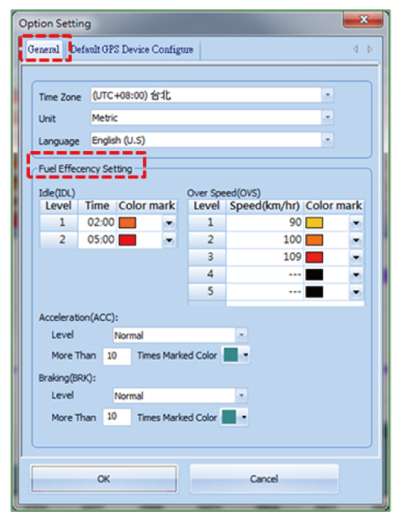Screen dimensions: 400x518
Task: Pick the Idle level 1 orange color
Action: tap(127, 223)
